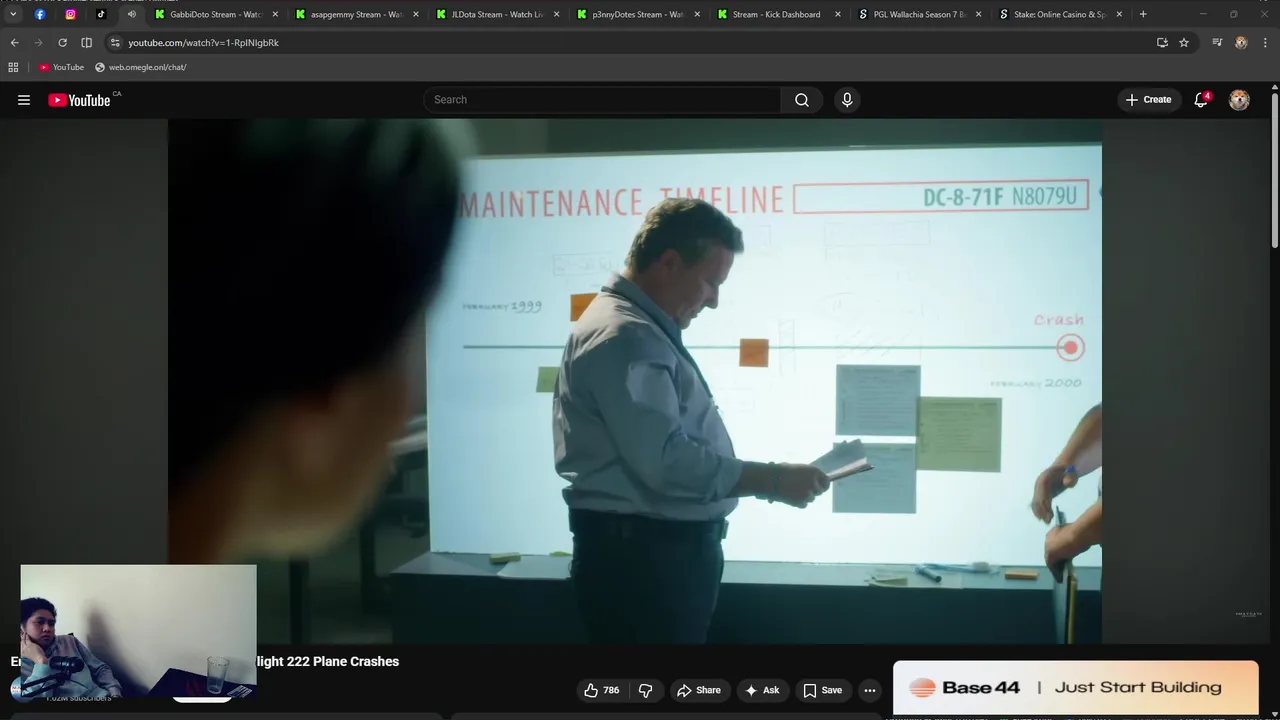Close the JLDota Stream tab
Image resolution: width=1280 pixels, height=720 pixels.
(x=557, y=14)
